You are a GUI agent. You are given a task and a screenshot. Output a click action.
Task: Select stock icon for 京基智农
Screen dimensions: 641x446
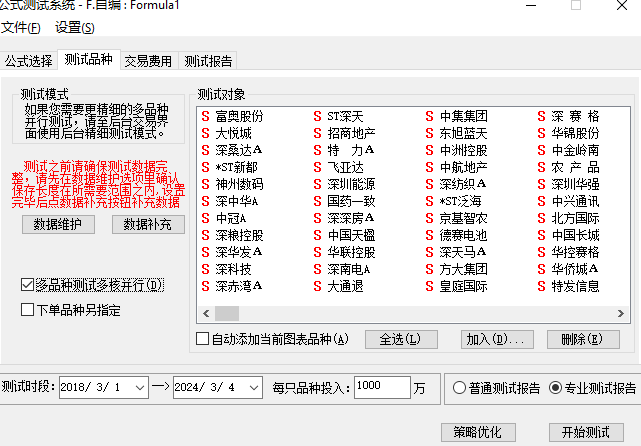429,218
